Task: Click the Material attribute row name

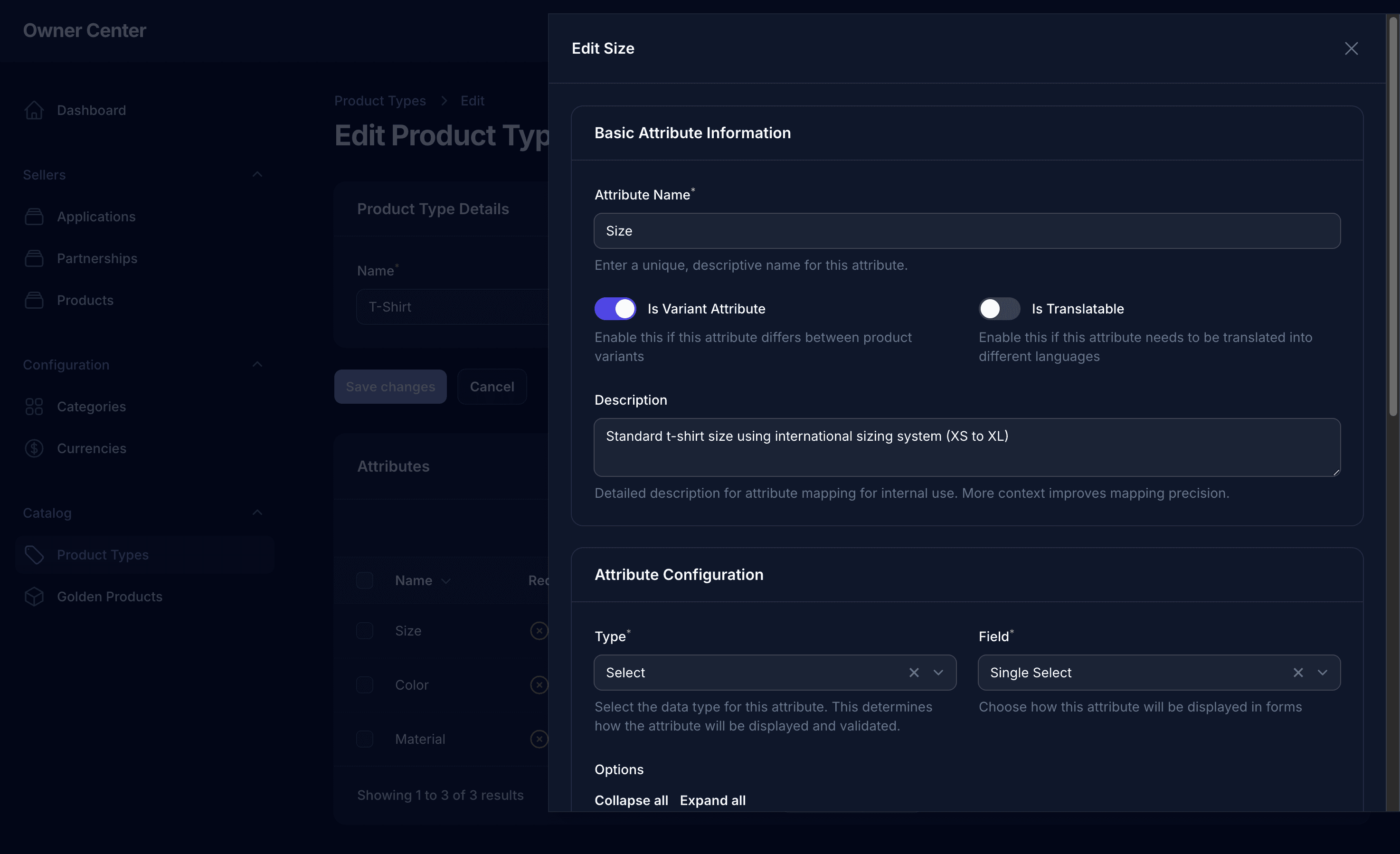Action: (420, 739)
